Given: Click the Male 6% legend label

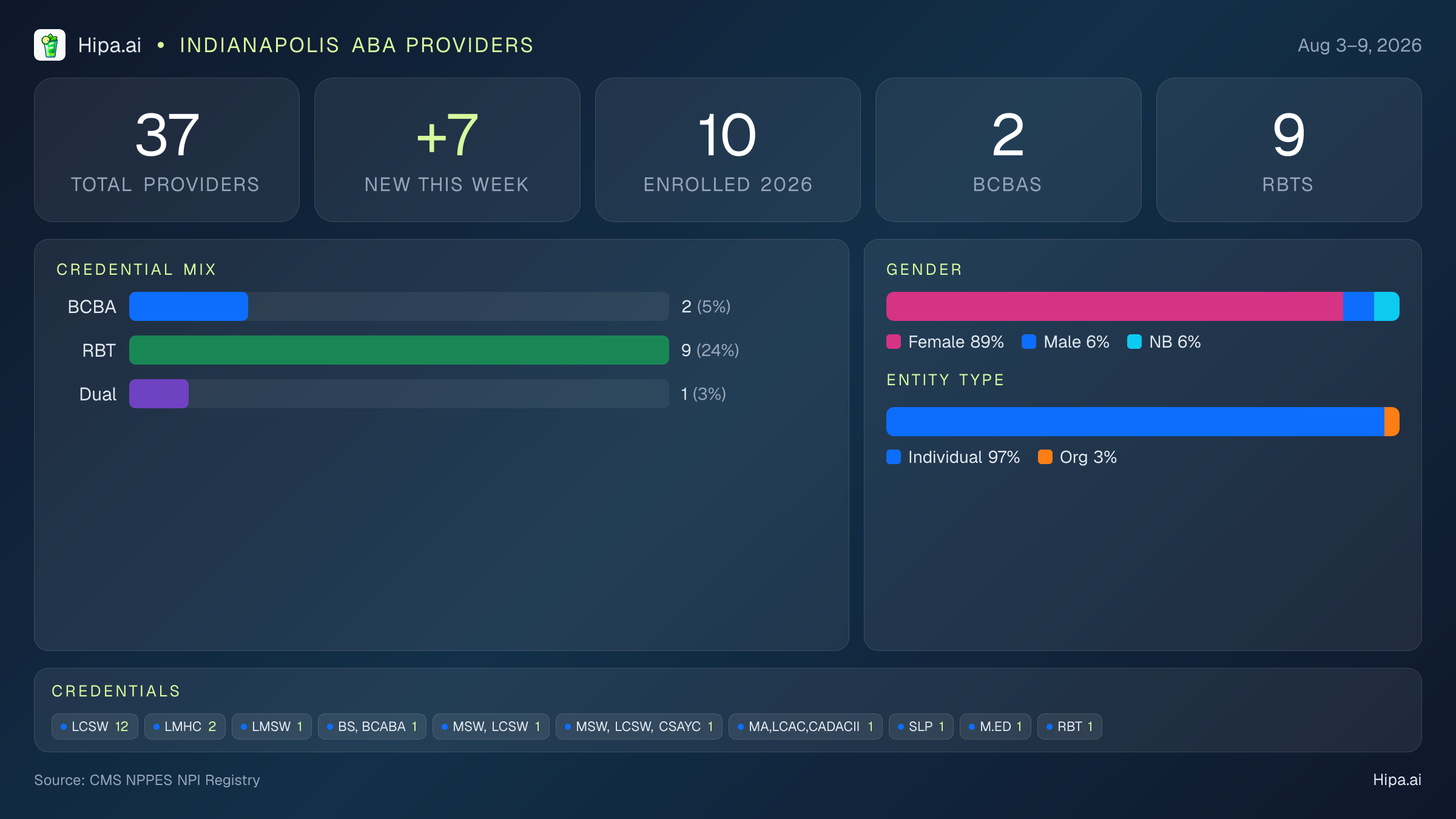Looking at the screenshot, I should point(1076,342).
